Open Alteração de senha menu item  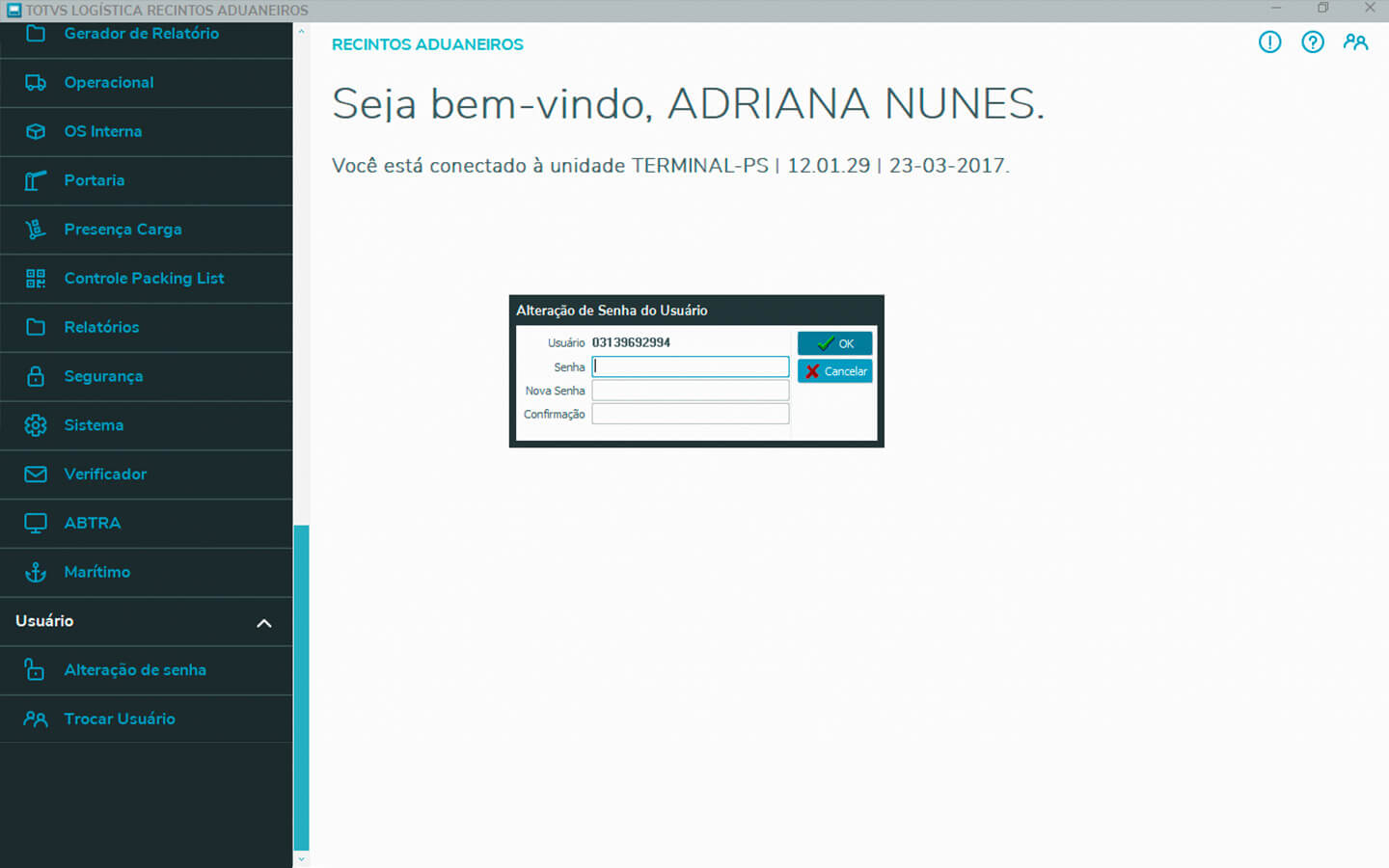135,670
